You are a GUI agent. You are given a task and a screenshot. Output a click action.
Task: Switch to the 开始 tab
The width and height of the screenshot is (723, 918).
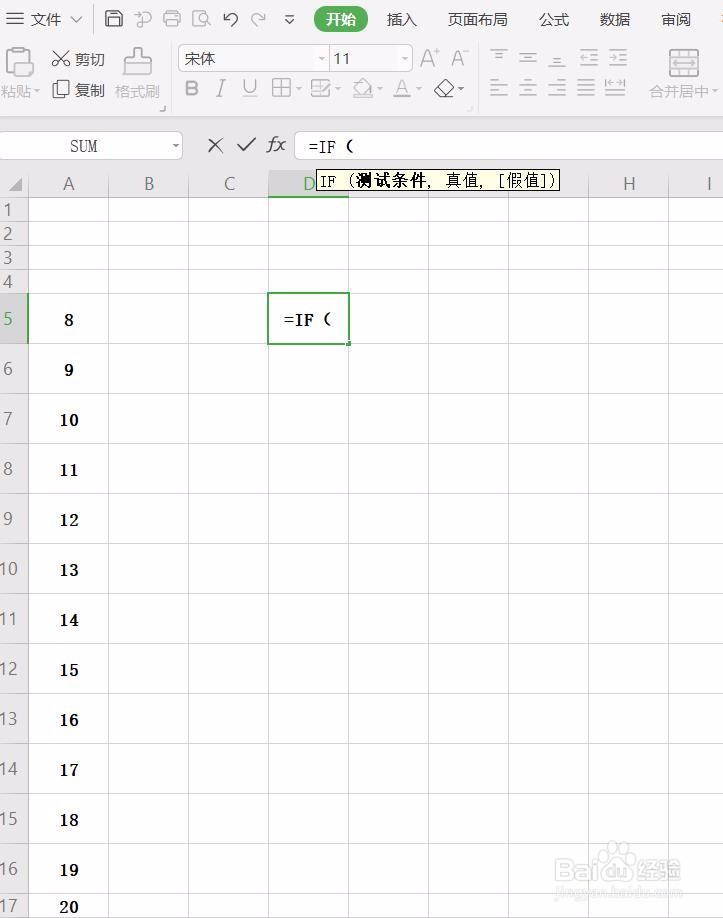tap(341, 19)
